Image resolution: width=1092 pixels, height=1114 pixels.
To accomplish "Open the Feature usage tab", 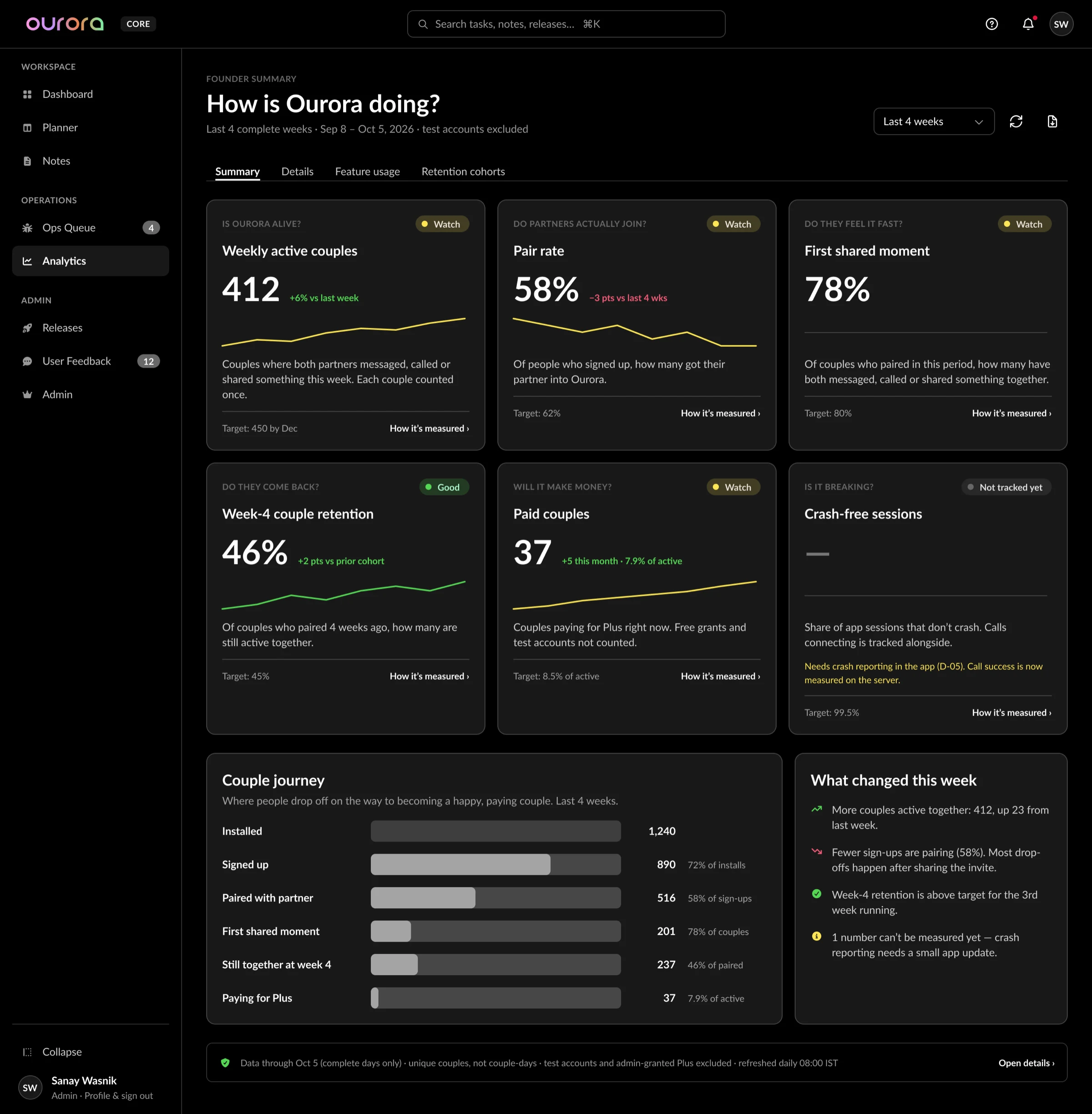I will click(x=367, y=172).
